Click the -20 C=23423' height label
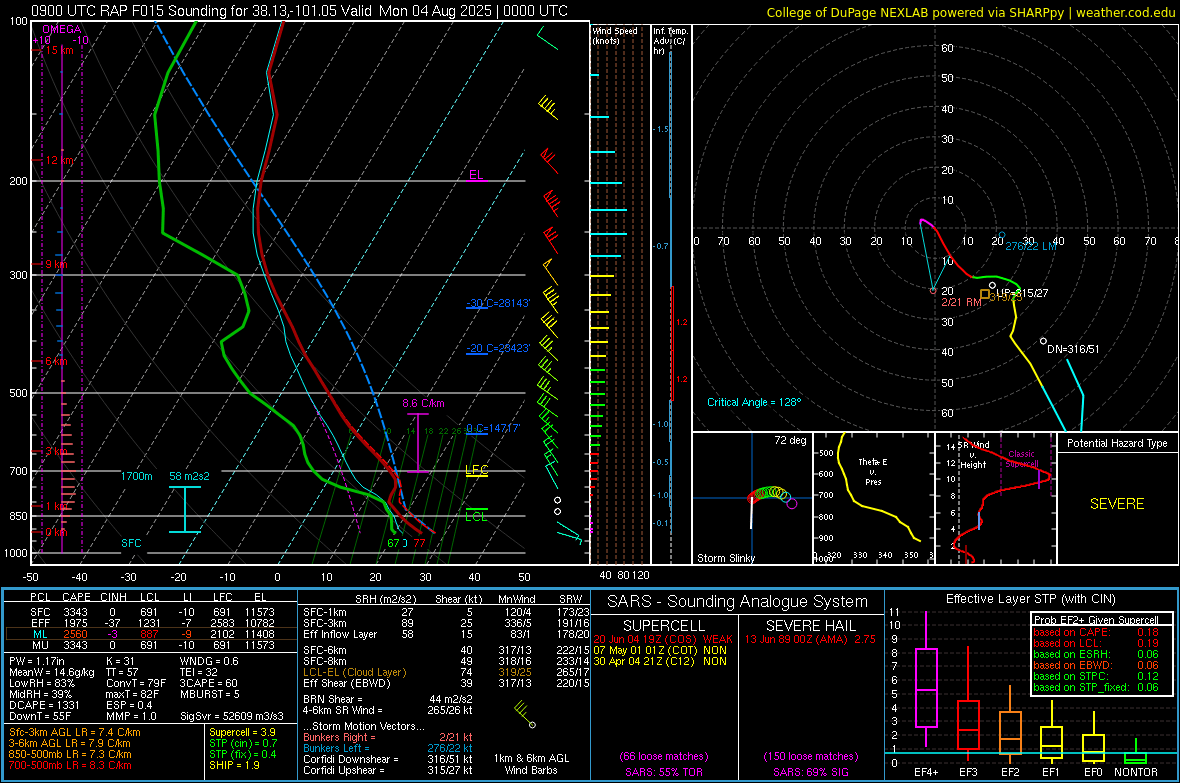Viewport: 1180px width, 783px height. (x=498, y=349)
